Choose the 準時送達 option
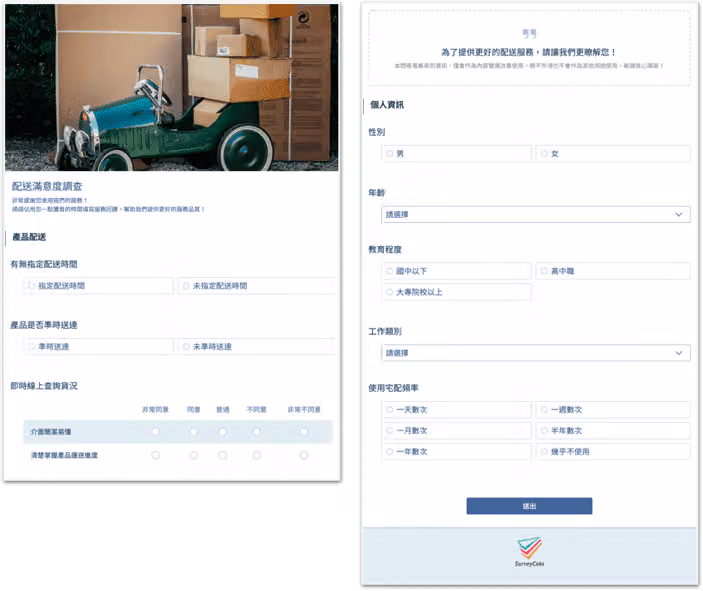The height and width of the screenshot is (591, 703). point(98,347)
